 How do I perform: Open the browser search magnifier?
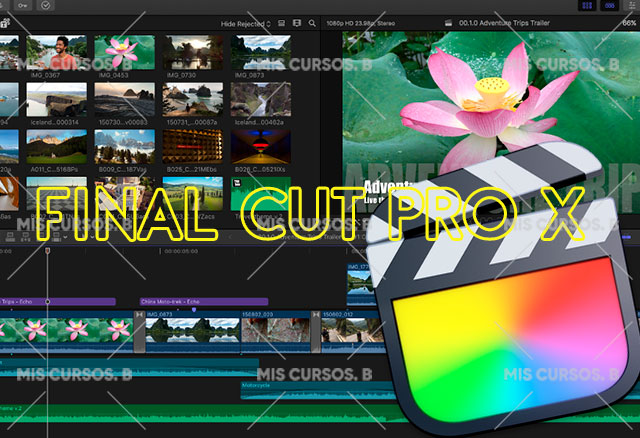[312, 23]
